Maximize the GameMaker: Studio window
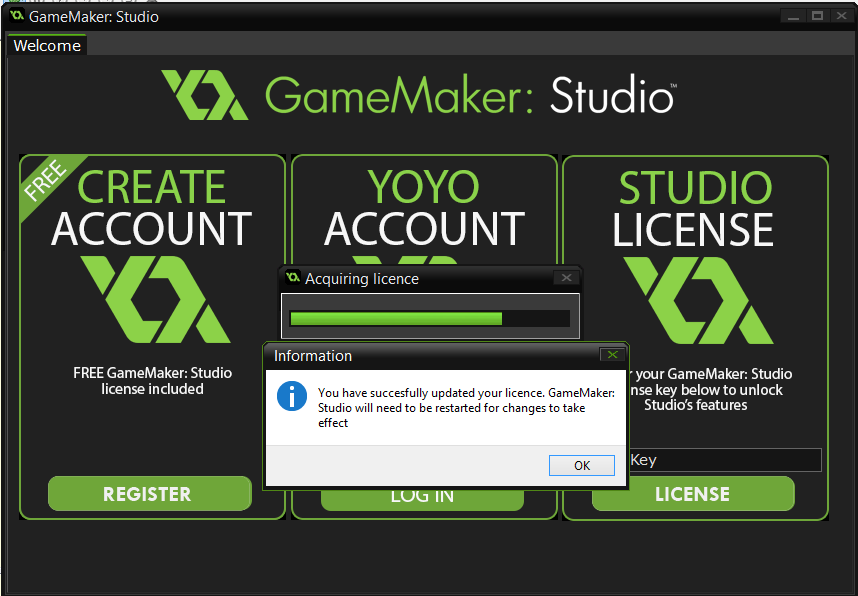Screen dimensions: 858x596 pos(818,16)
